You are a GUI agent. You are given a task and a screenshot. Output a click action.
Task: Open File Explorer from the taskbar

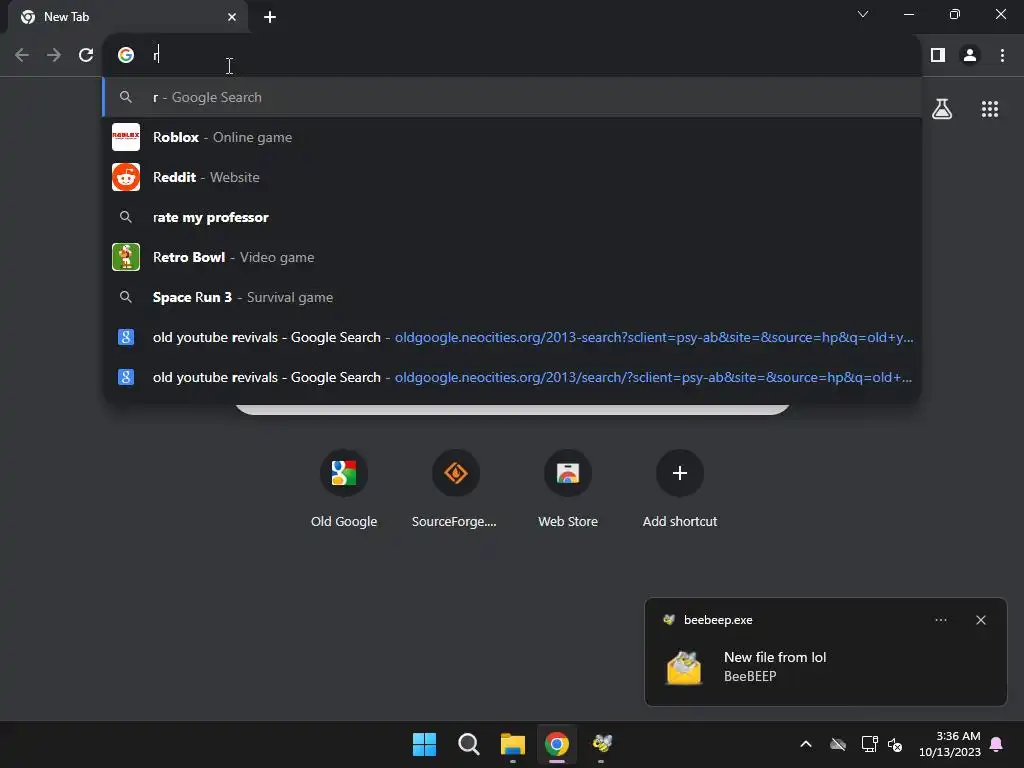[x=513, y=744]
